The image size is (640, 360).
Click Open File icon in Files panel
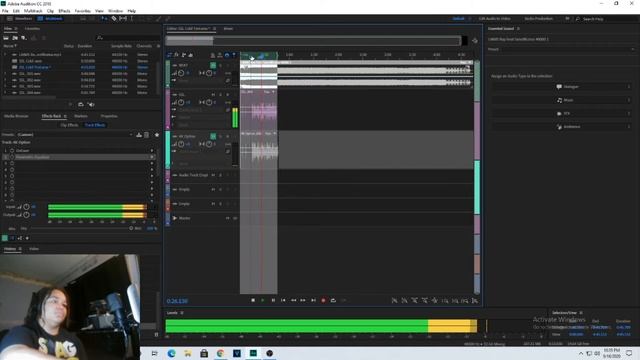coord(6,38)
